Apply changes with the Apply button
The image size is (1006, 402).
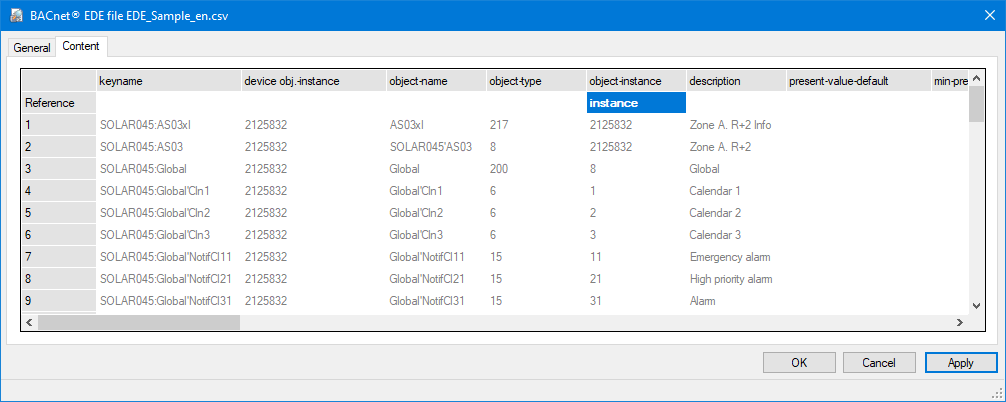(x=960, y=363)
